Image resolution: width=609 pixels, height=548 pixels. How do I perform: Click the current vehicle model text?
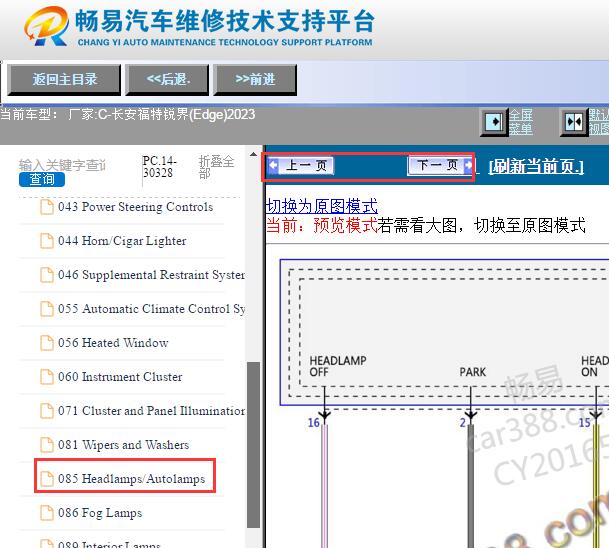[x=128, y=115]
